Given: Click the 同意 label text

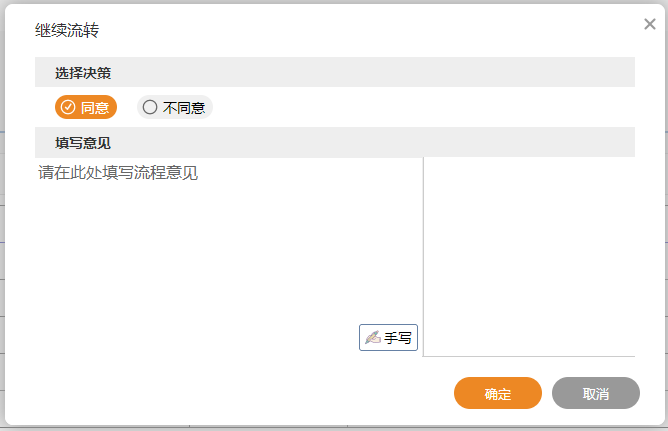Looking at the screenshot, I should click(95, 107).
